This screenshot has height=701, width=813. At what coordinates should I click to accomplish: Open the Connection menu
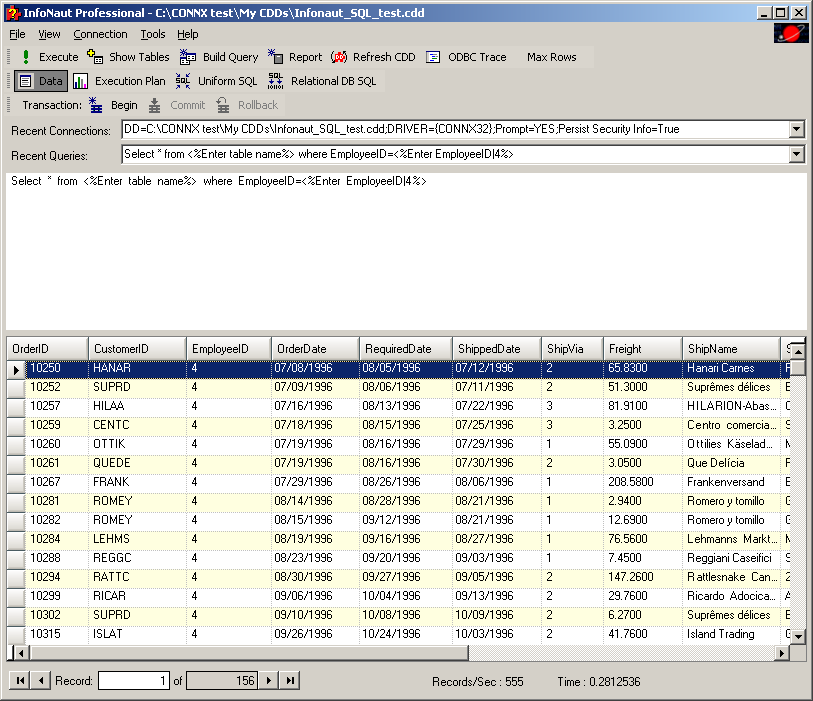click(100, 34)
